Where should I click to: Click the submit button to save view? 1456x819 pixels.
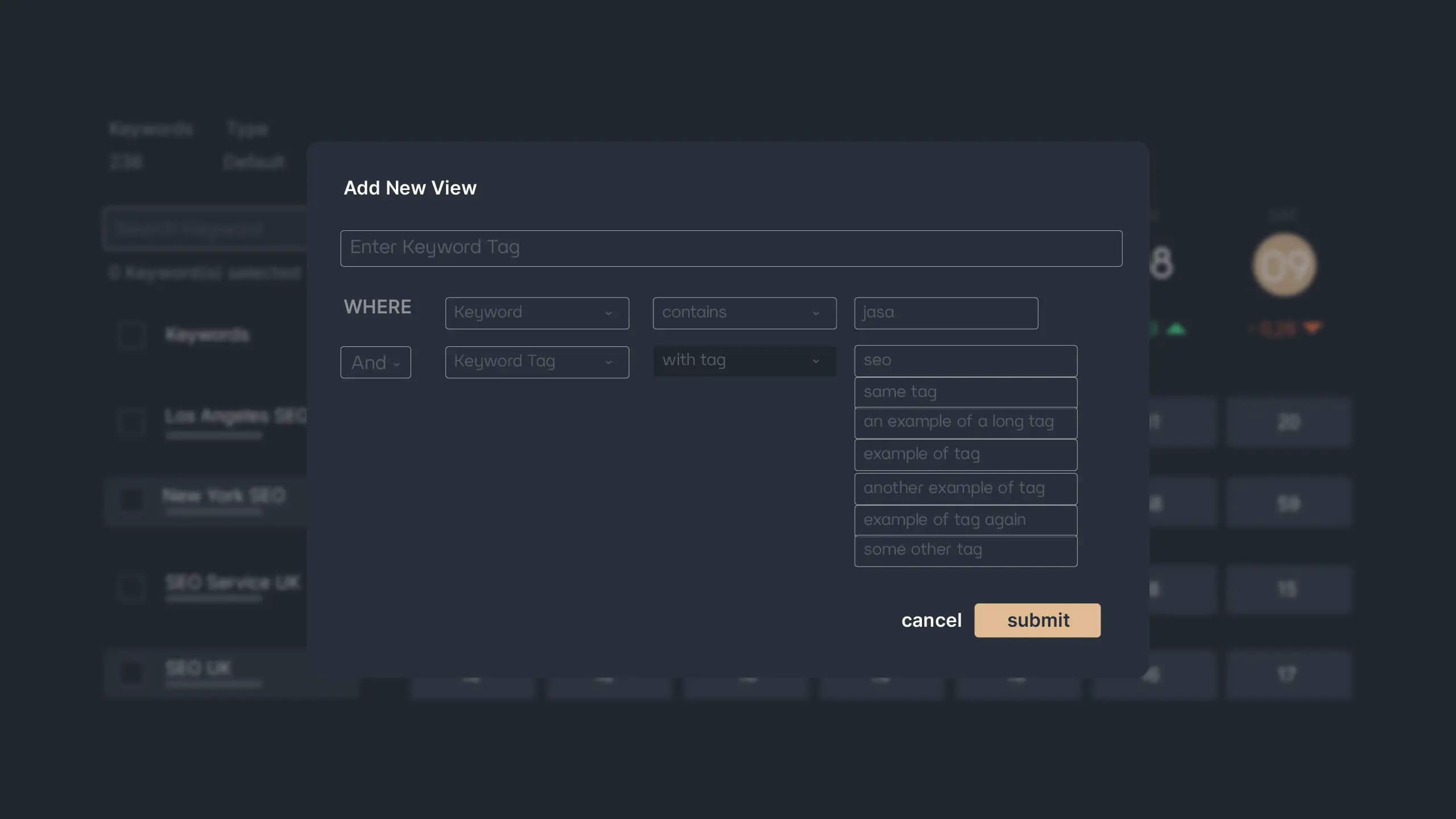1037,619
